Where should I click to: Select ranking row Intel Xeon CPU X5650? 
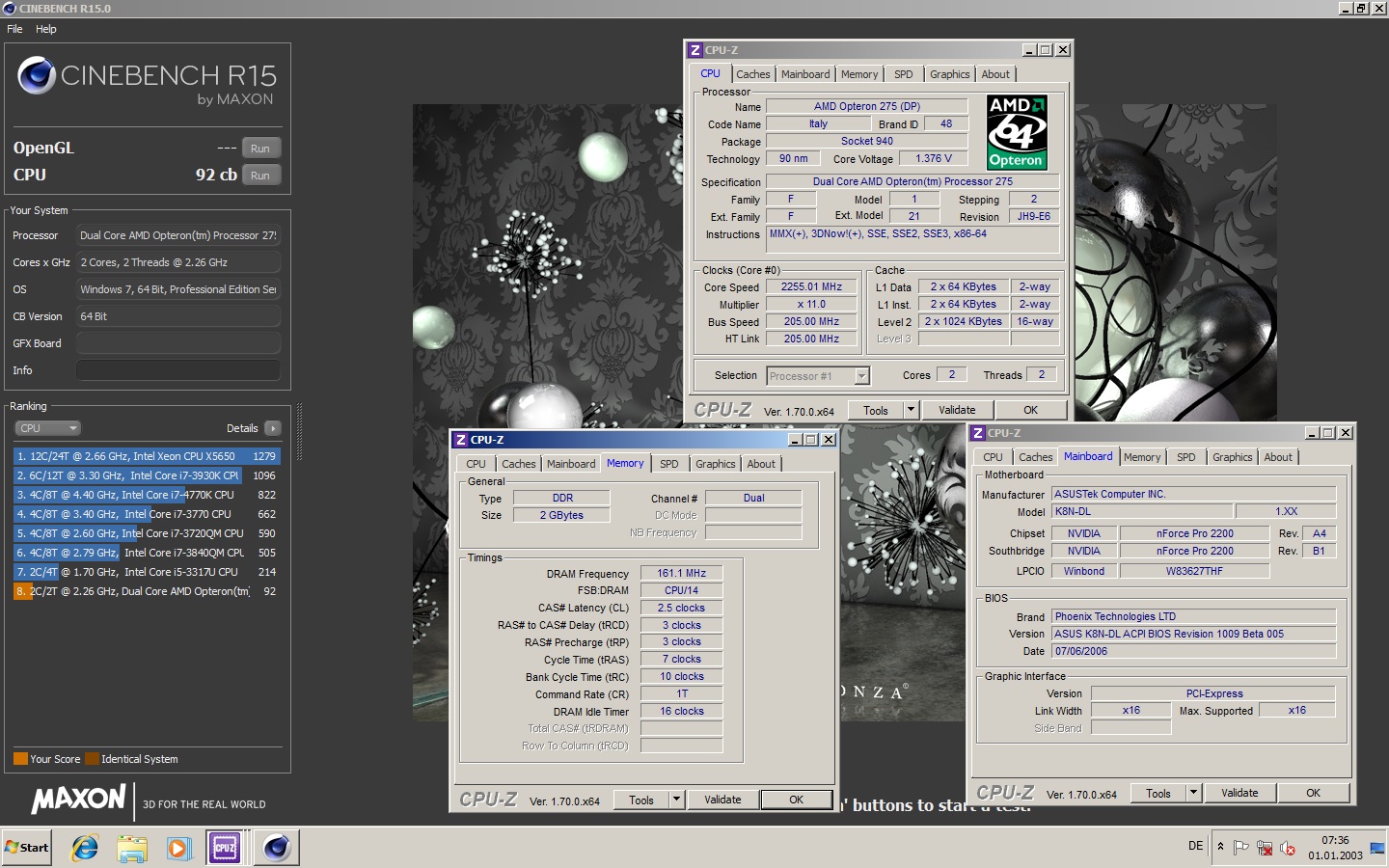tap(147, 456)
